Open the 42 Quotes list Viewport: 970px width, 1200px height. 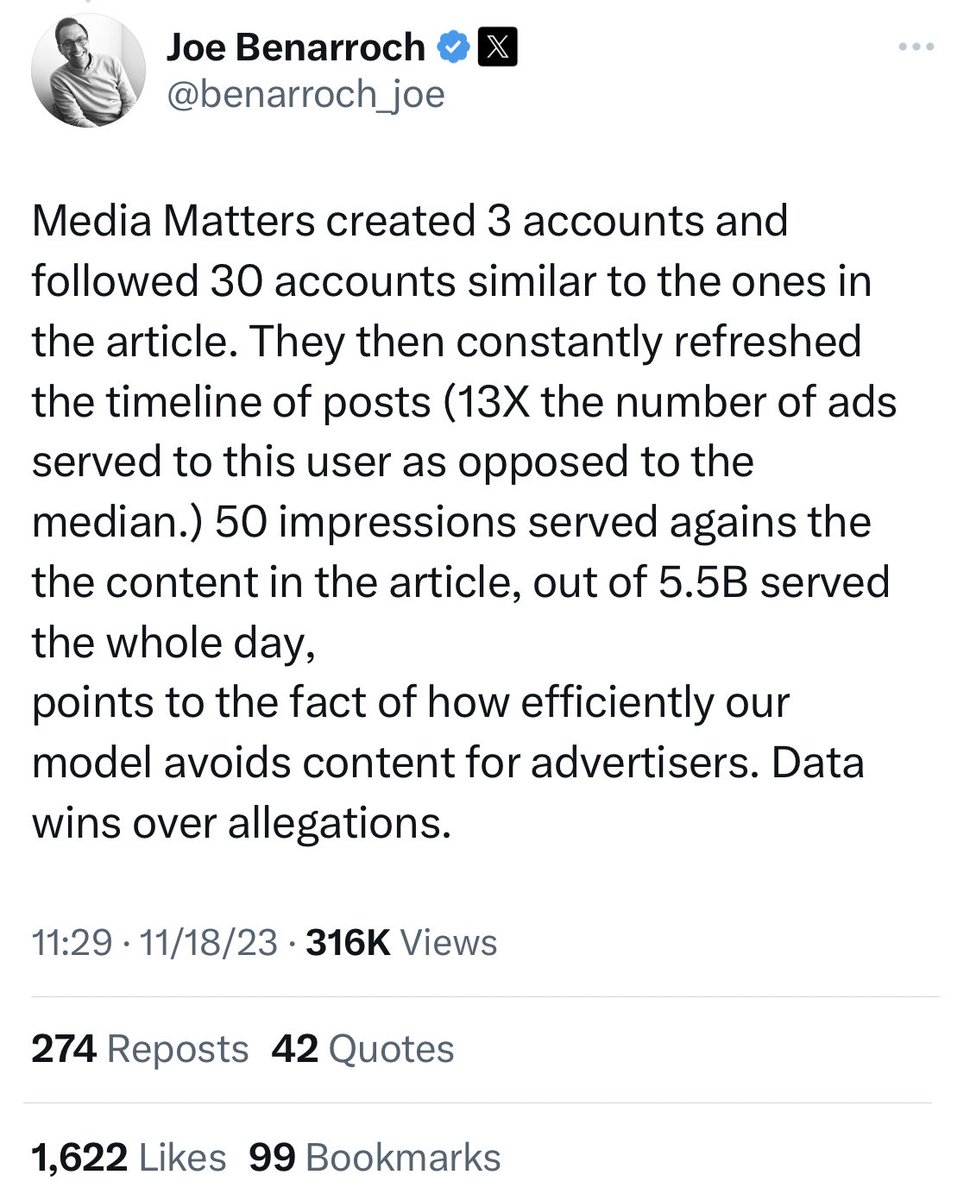pyautogui.click(x=362, y=1049)
